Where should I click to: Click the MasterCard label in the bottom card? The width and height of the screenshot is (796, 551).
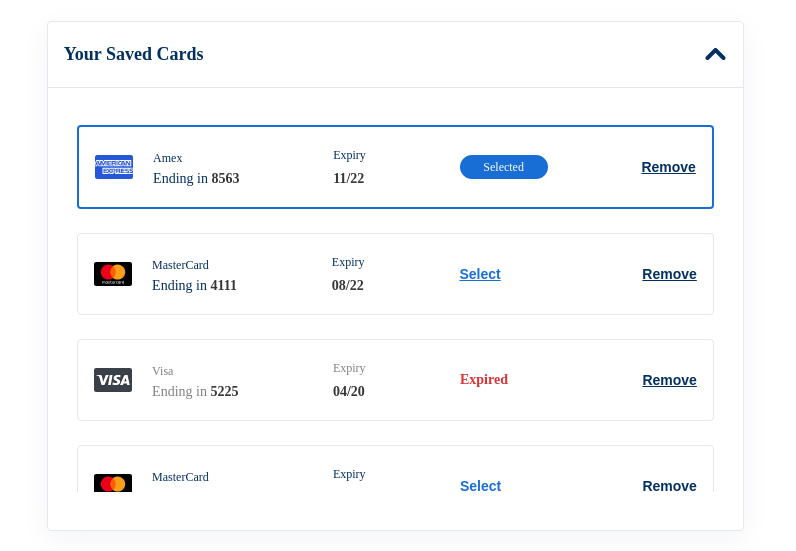(180, 477)
